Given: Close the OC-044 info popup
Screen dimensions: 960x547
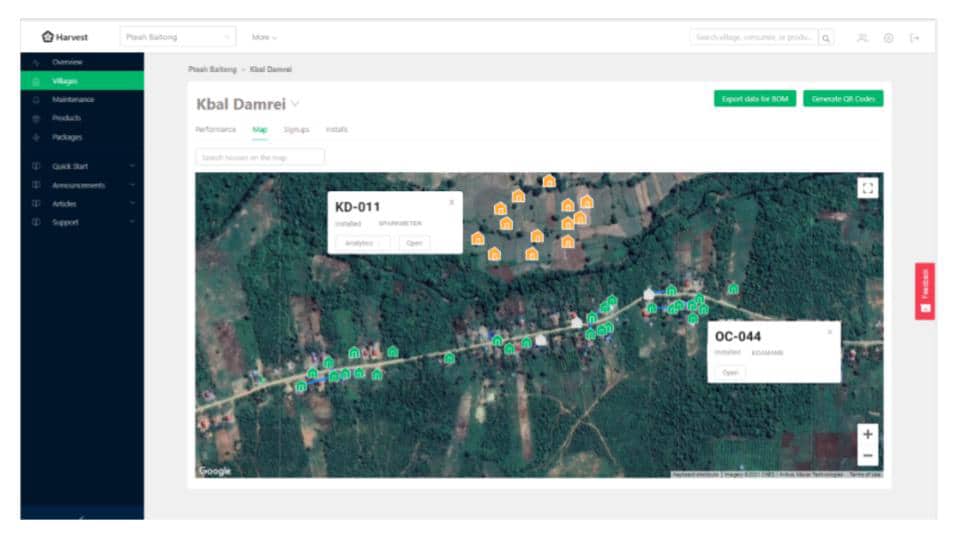Looking at the screenshot, I should click(829, 332).
